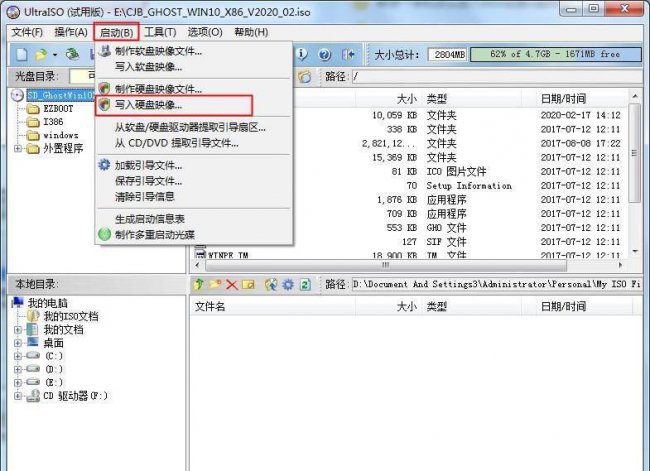Screen dimensions: 650x471
Task: Click the upper file list vertical scrollbar
Action: 634,153
